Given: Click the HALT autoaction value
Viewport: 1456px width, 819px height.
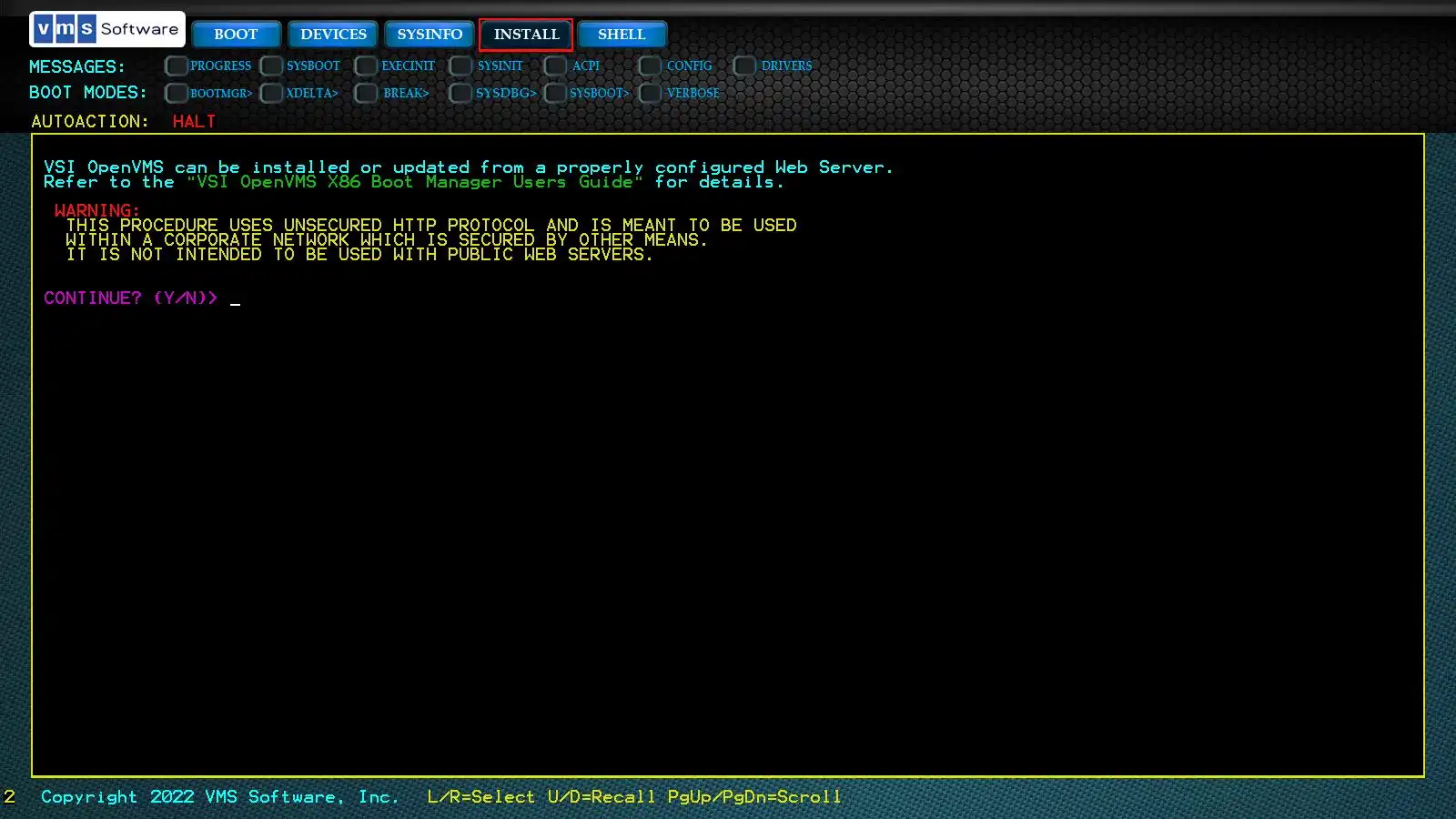Looking at the screenshot, I should click(x=194, y=121).
